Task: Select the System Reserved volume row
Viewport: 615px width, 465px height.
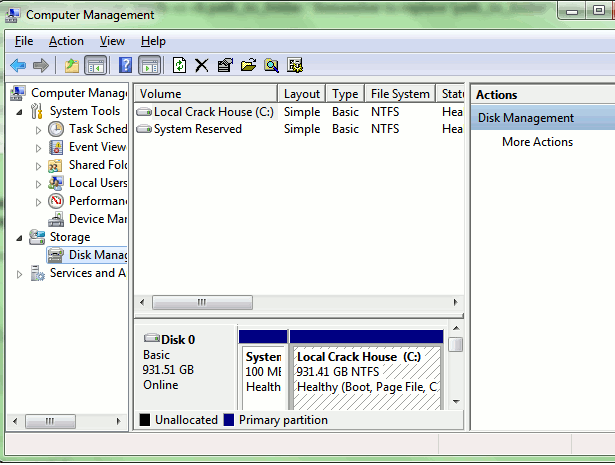Action: [299, 129]
